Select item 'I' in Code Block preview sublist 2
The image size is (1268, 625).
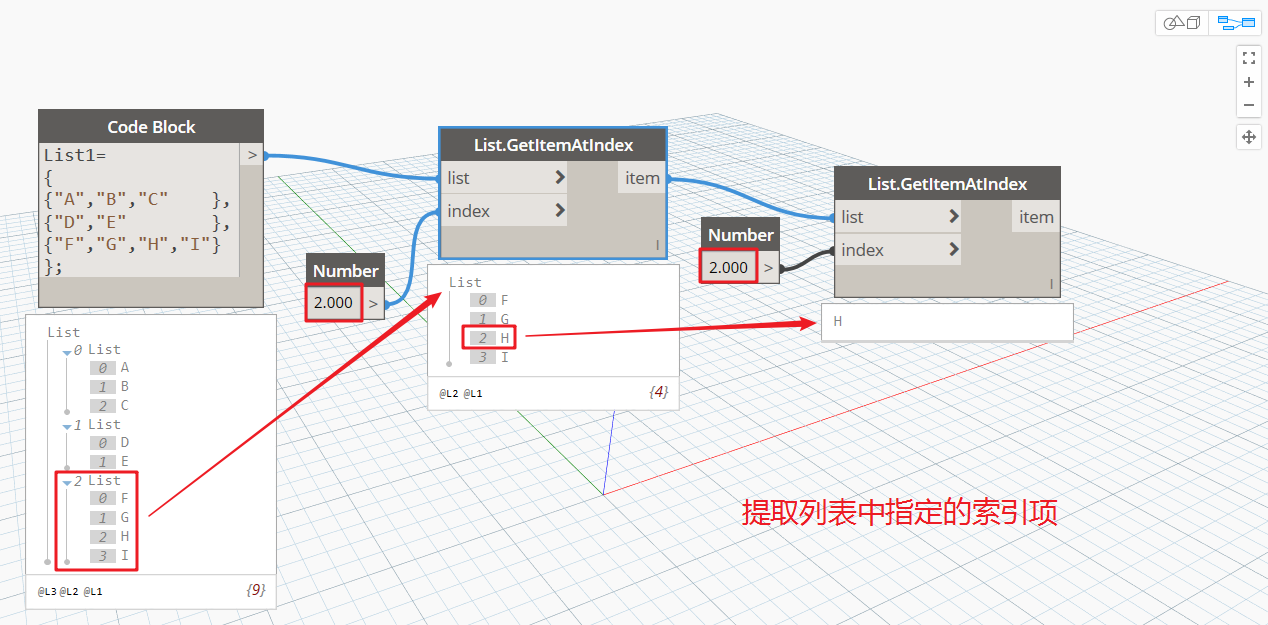pos(125,556)
